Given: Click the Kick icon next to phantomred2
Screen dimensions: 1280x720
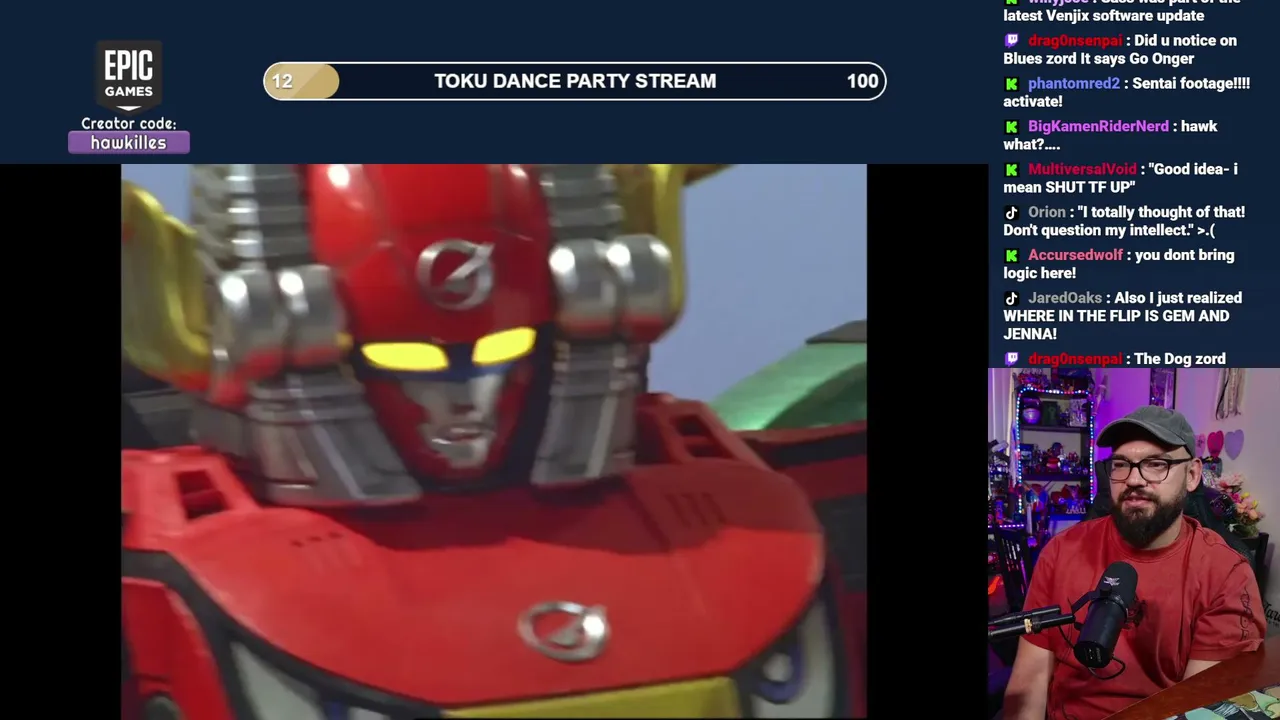Looking at the screenshot, I should (x=1012, y=84).
